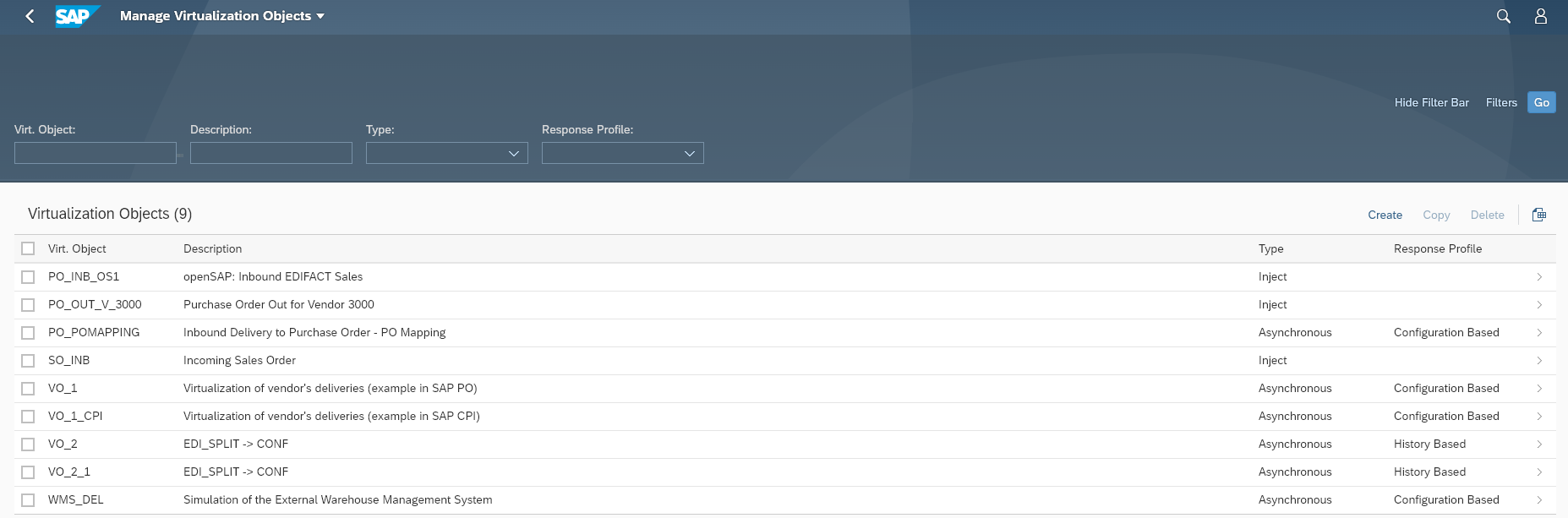Open the search magnifier icon

click(x=1503, y=16)
